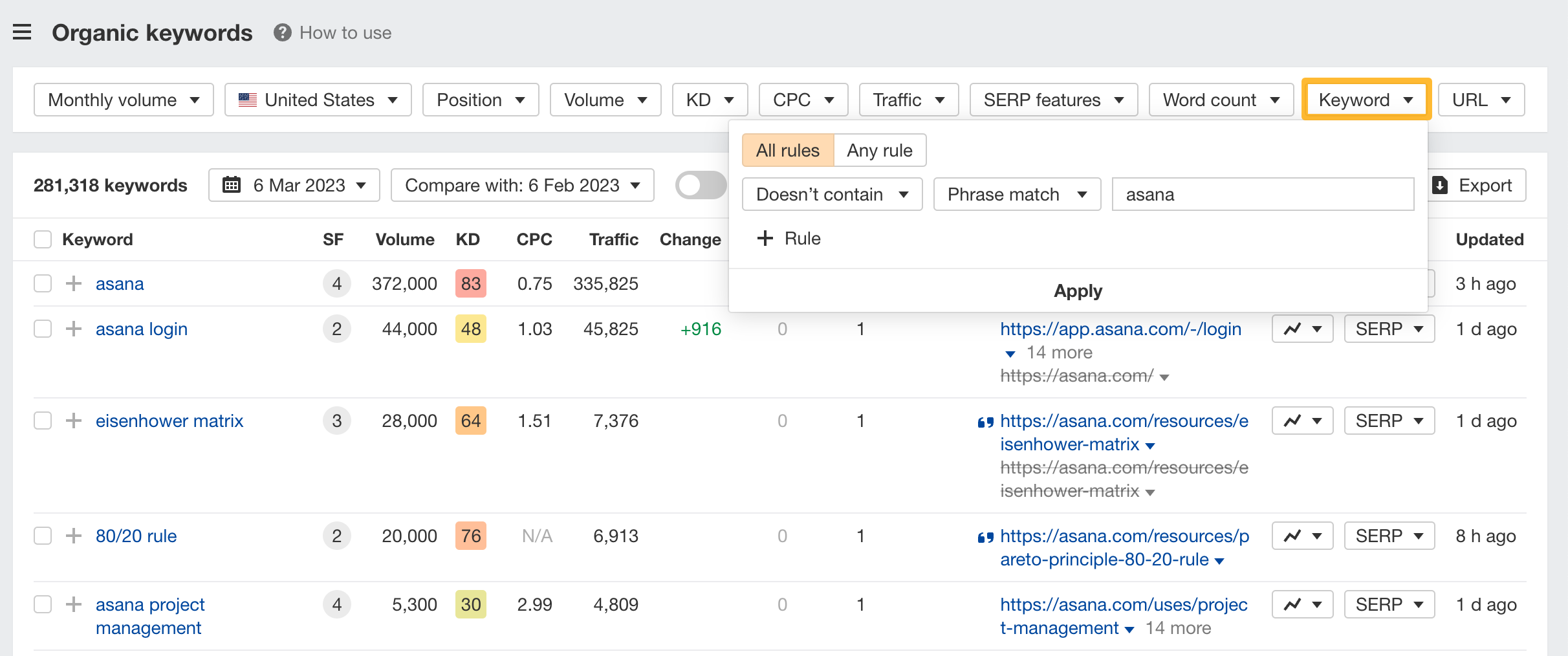The image size is (1568, 656).
Task: Open the SERP dropdown for 80/20 rule row
Action: (x=1389, y=536)
